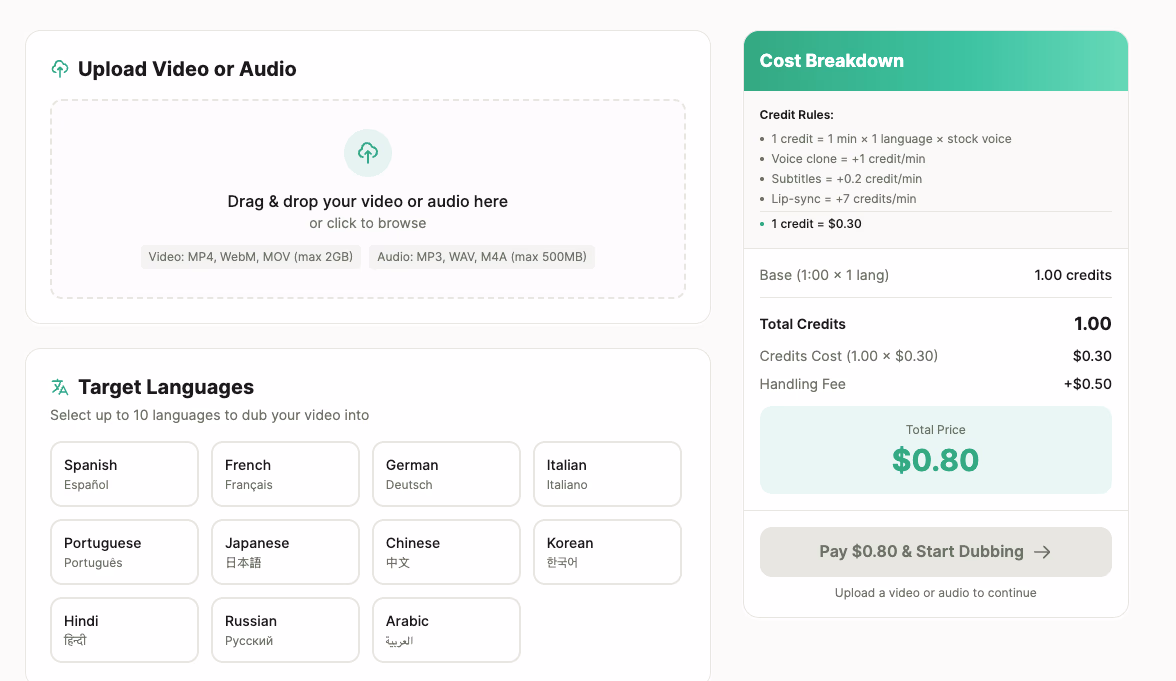This screenshot has height=681, width=1176.
Task: Toggle the French language option
Action: point(285,474)
